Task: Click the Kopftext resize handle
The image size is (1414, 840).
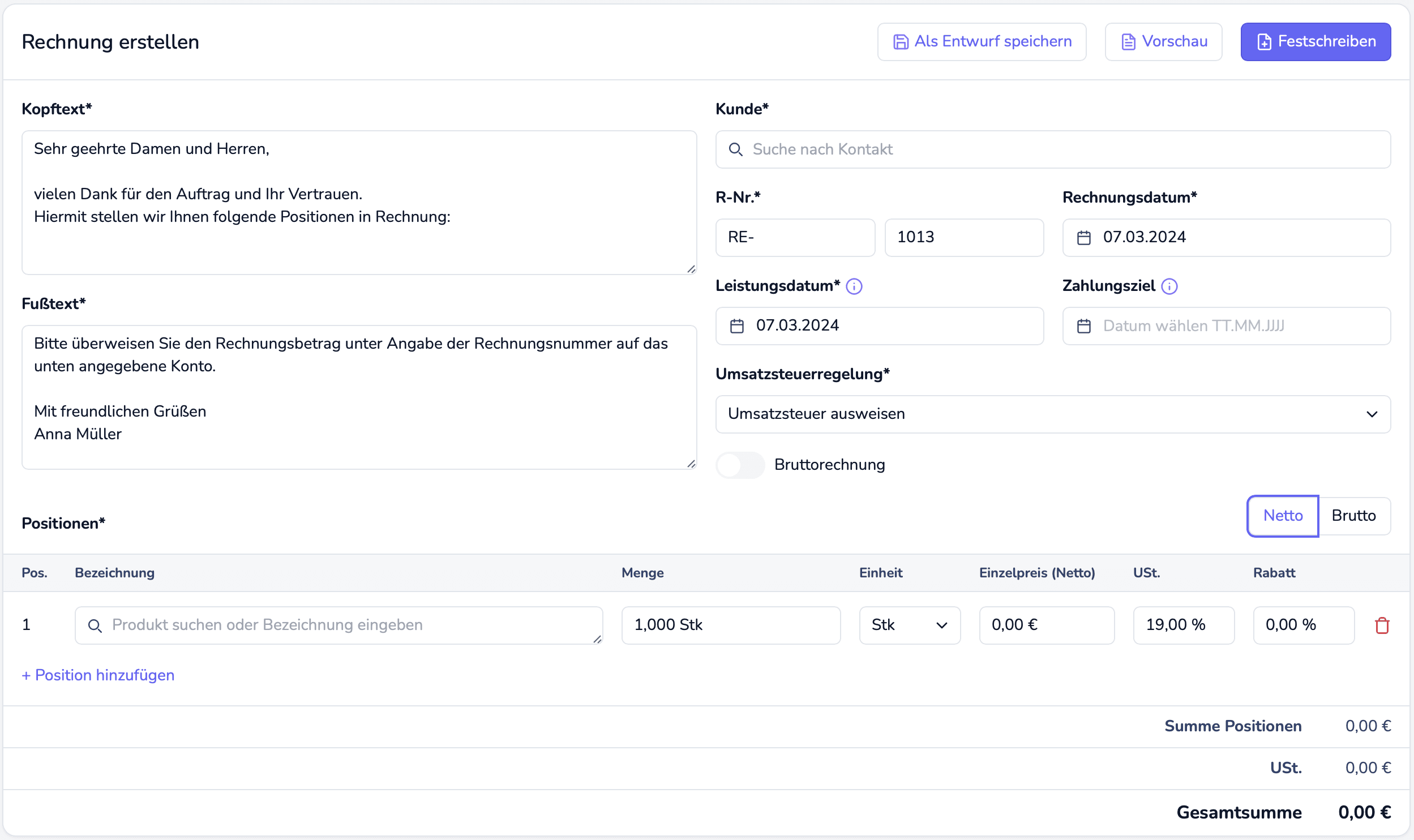Action: tap(691, 269)
